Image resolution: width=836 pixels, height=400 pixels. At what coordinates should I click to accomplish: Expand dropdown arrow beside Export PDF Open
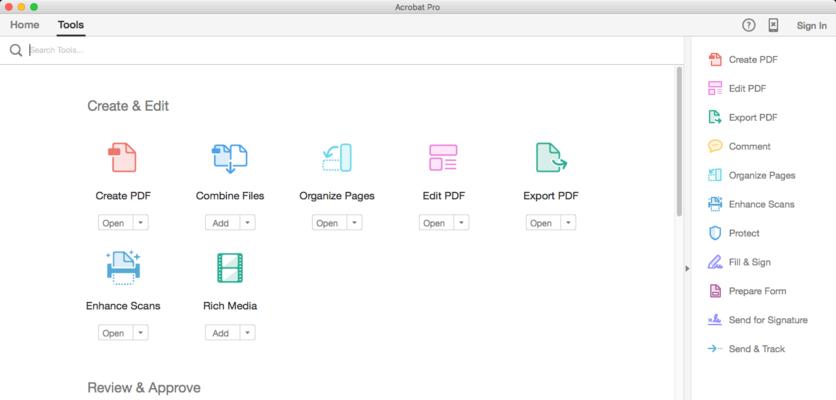[568, 223]
